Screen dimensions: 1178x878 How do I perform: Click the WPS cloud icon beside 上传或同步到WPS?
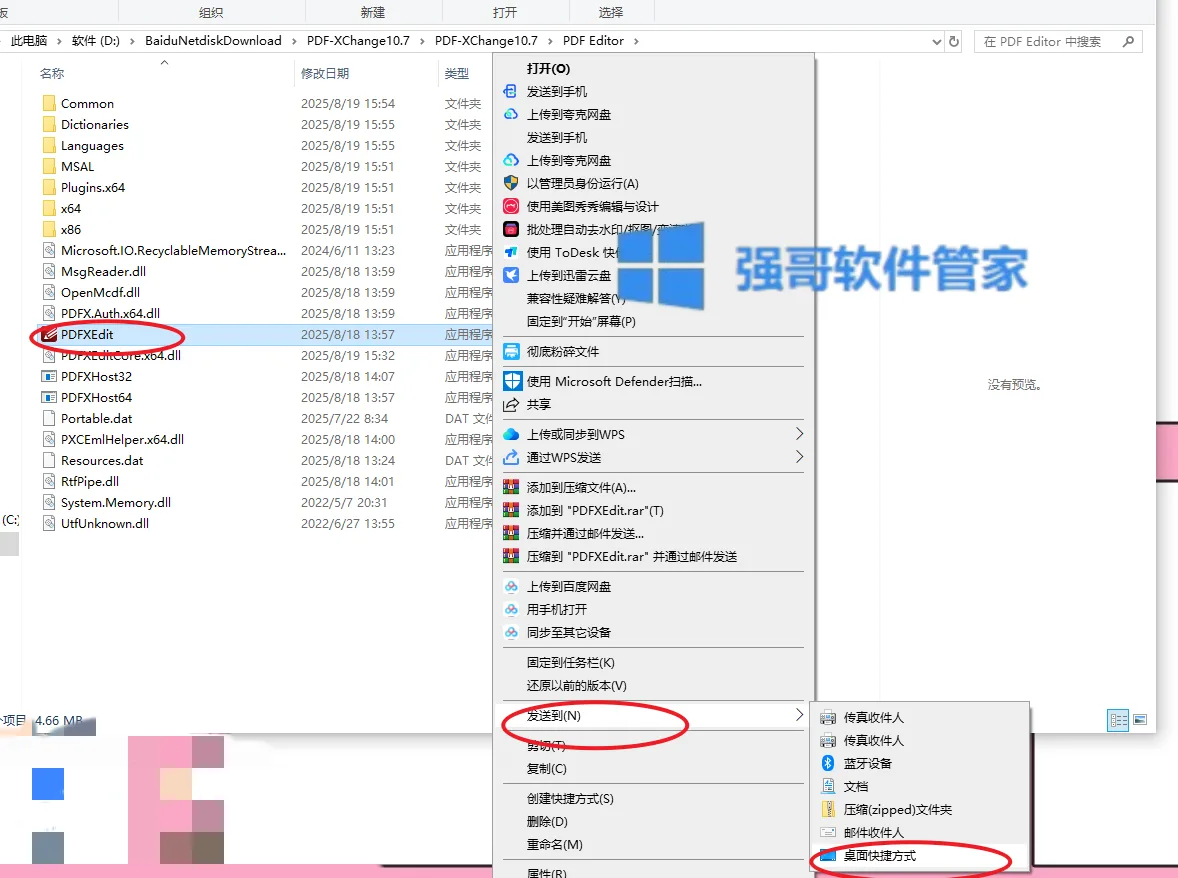click(511, 434)
